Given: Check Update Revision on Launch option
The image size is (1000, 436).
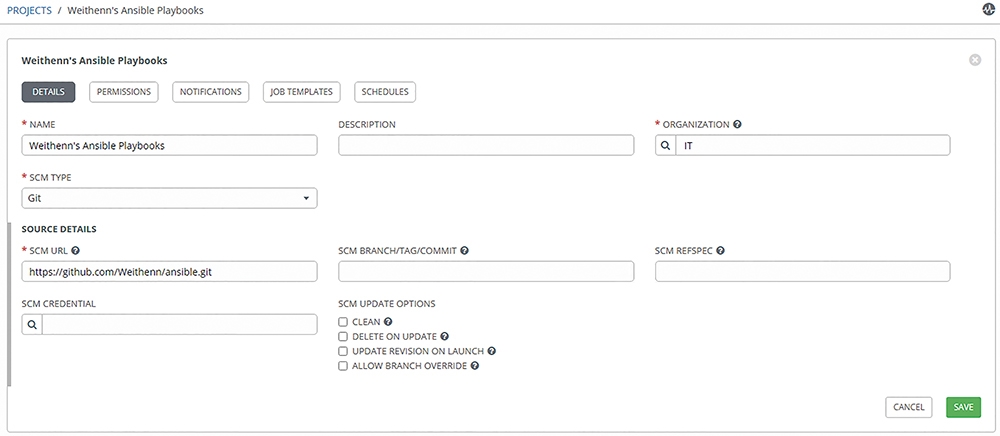Looking at the screenshot, I should pyautogui.click(x=343, y=351).
